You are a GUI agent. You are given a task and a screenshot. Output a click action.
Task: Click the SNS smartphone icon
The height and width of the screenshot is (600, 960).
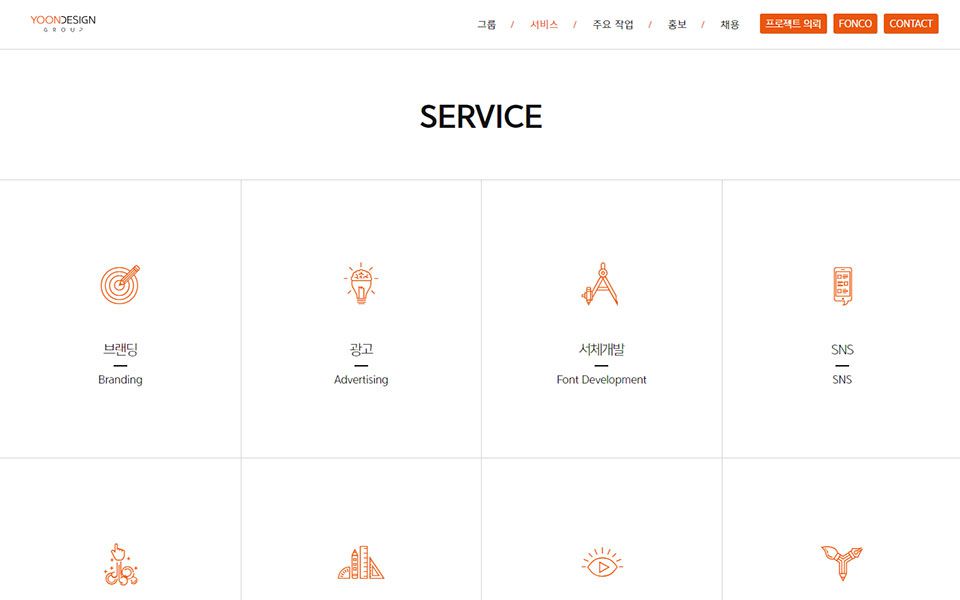point(842,285)
